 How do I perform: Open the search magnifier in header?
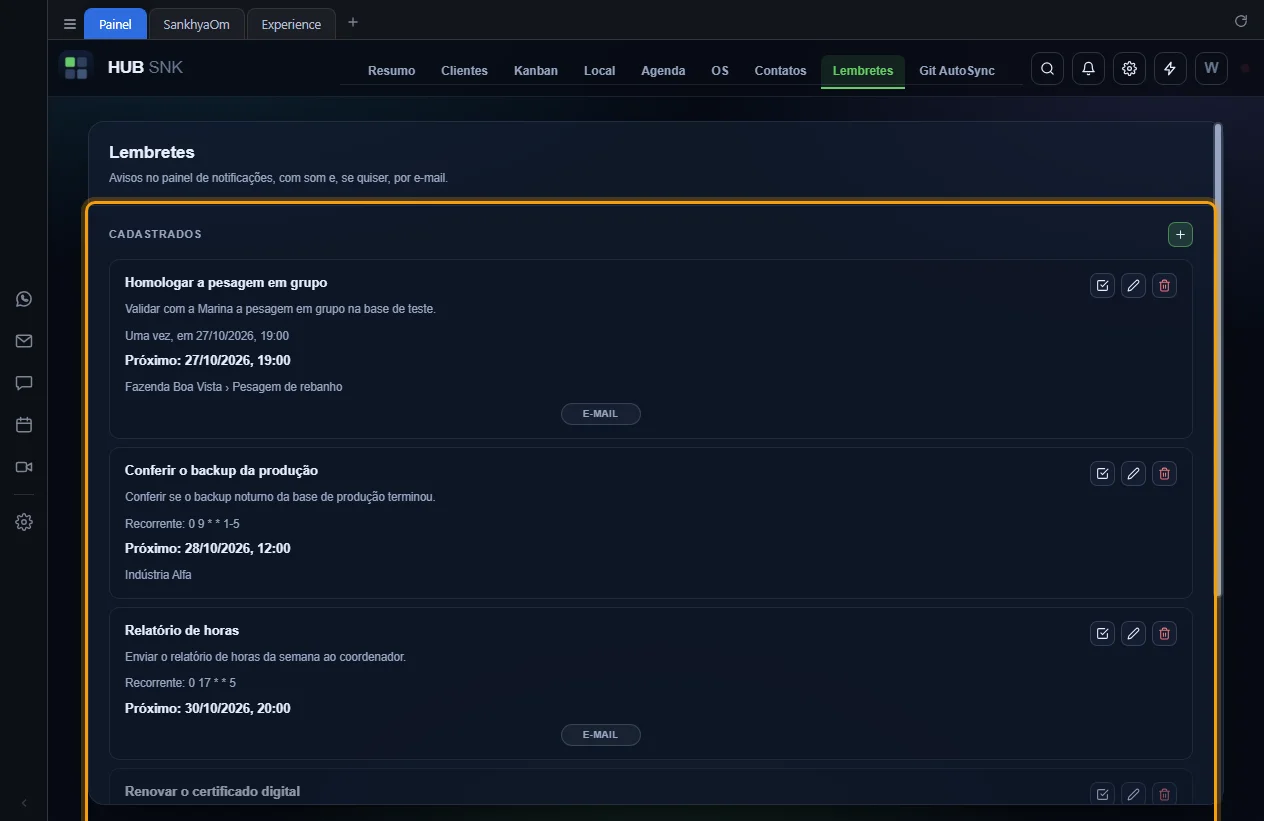pyautogui.click(x=1047, y=68)
